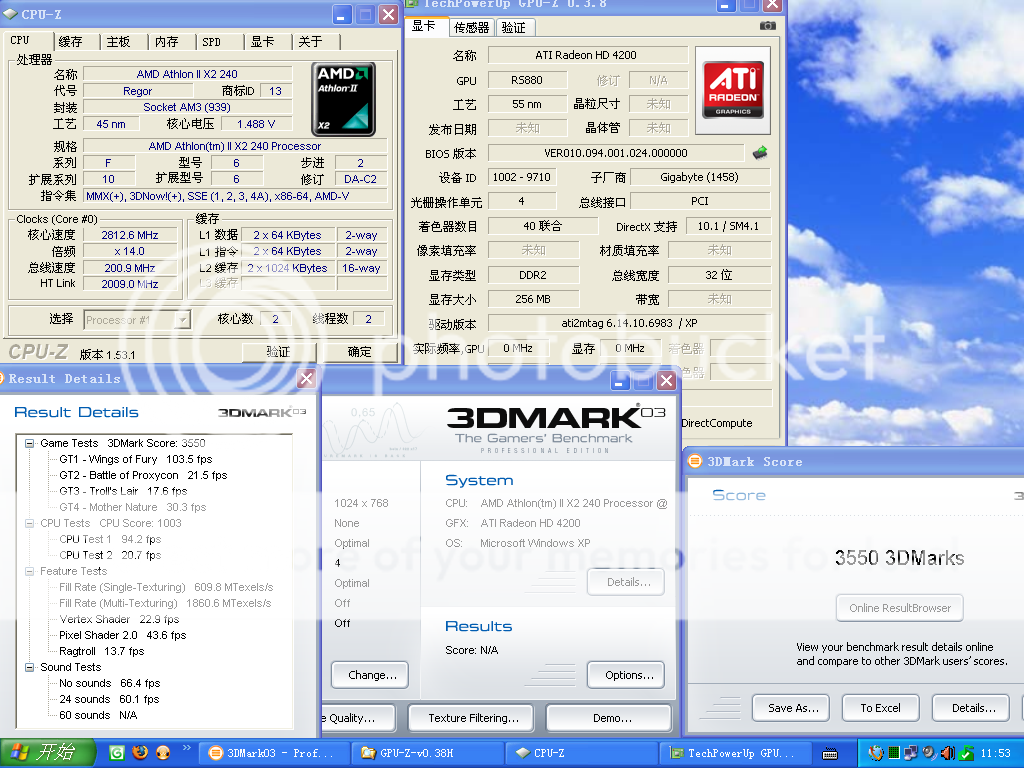Click the BIOS save chip icon in GPU-Z
The height and width of the screenshot is (768, 1024).
pos(760,153)
